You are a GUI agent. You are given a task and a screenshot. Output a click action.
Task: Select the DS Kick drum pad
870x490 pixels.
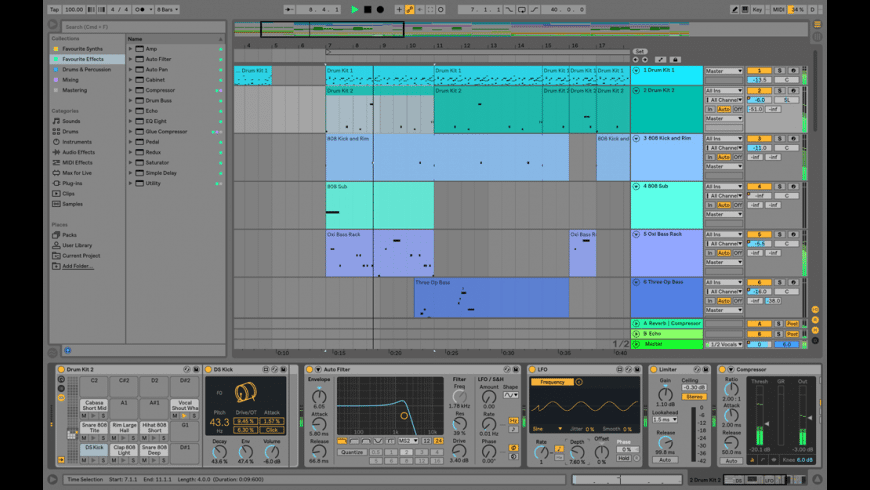[94, 448]
